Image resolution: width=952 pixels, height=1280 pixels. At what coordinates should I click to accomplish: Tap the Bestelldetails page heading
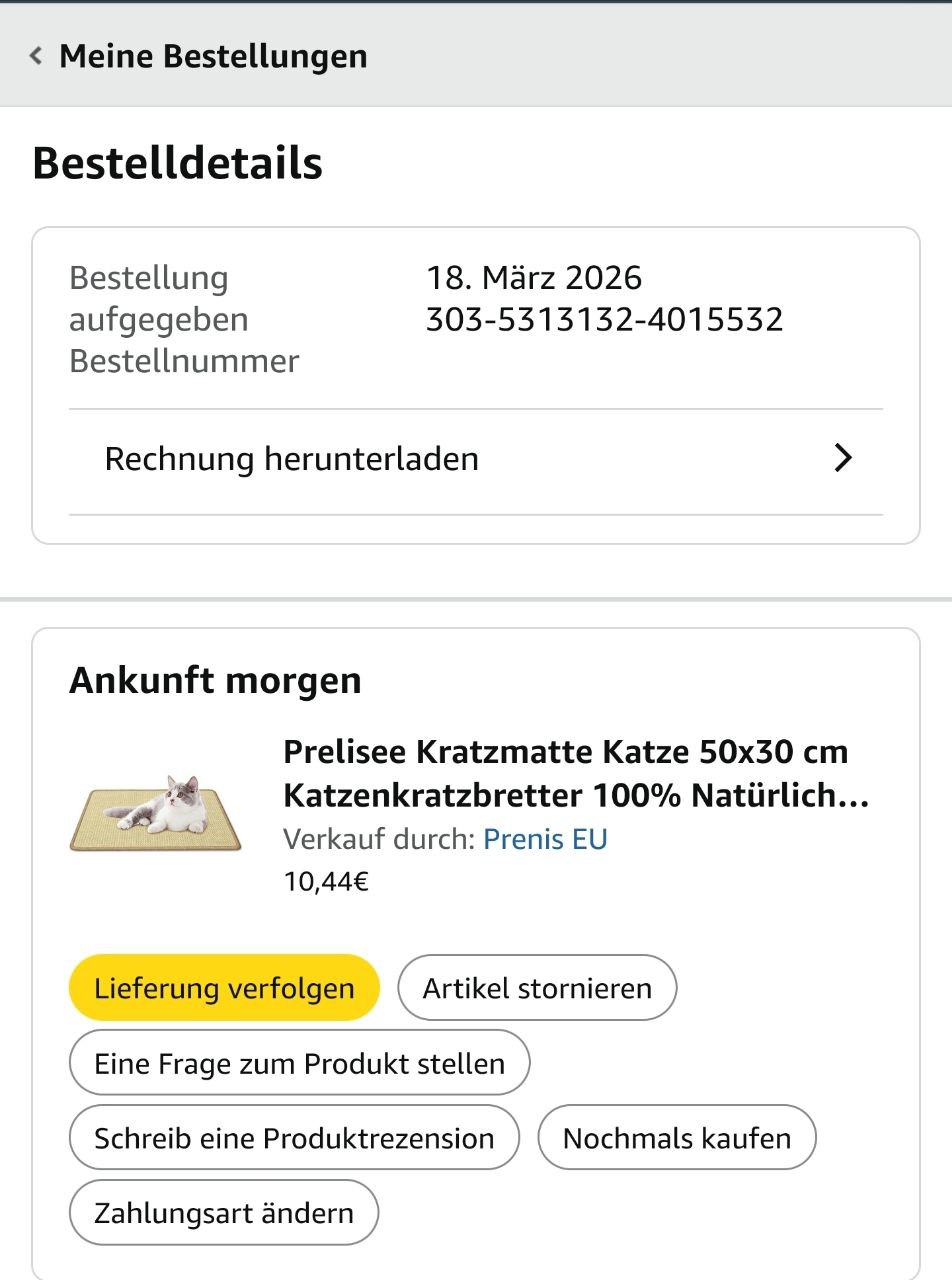(x=177, y=163)
